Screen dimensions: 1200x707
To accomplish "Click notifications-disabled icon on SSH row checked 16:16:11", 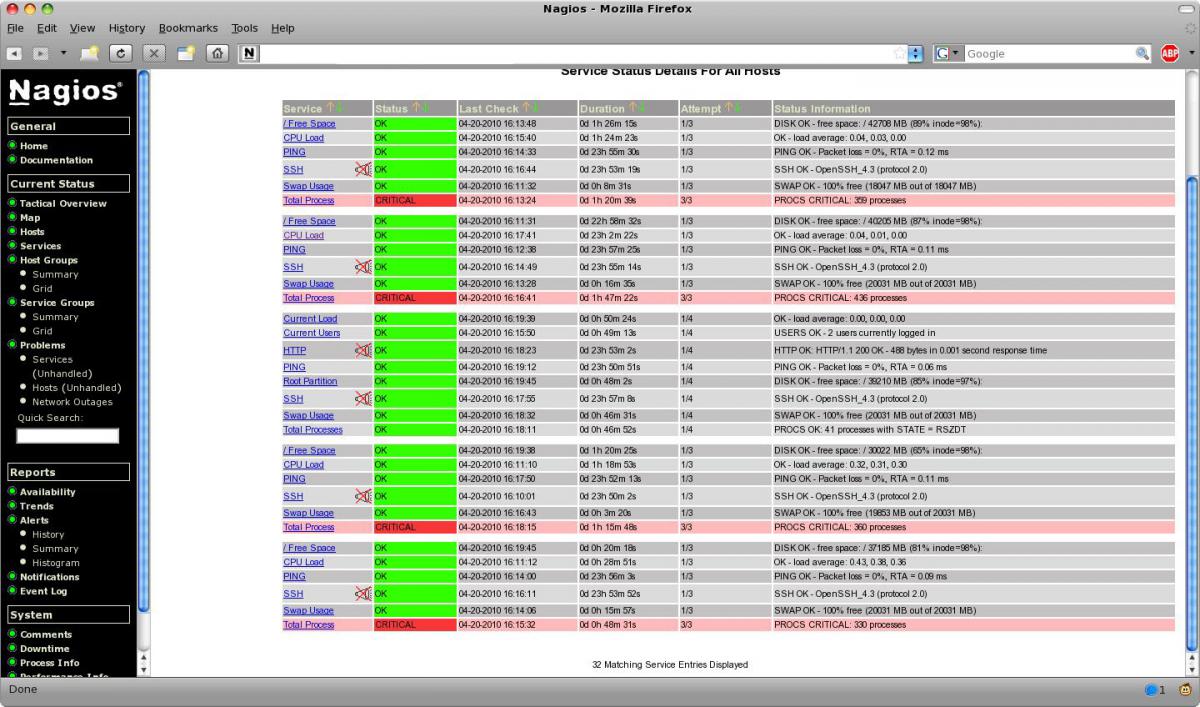I will pyautogui.click(x=363, y=593).
